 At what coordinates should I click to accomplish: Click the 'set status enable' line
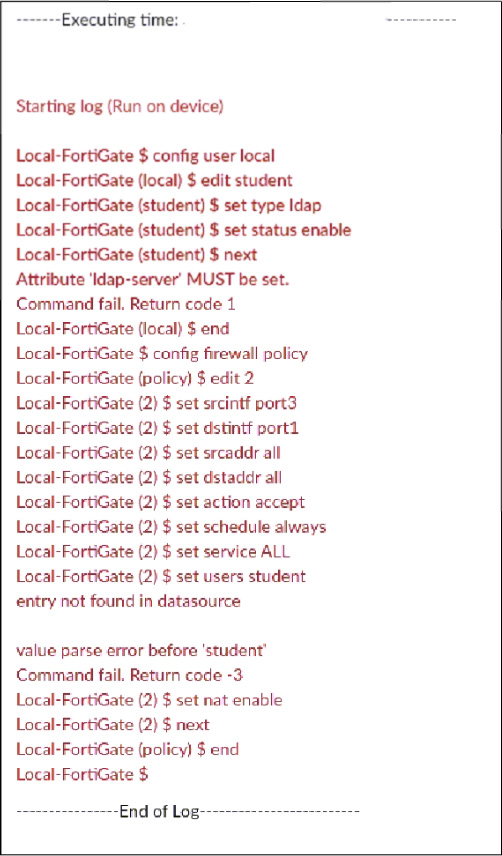click(x=183, y=230)
